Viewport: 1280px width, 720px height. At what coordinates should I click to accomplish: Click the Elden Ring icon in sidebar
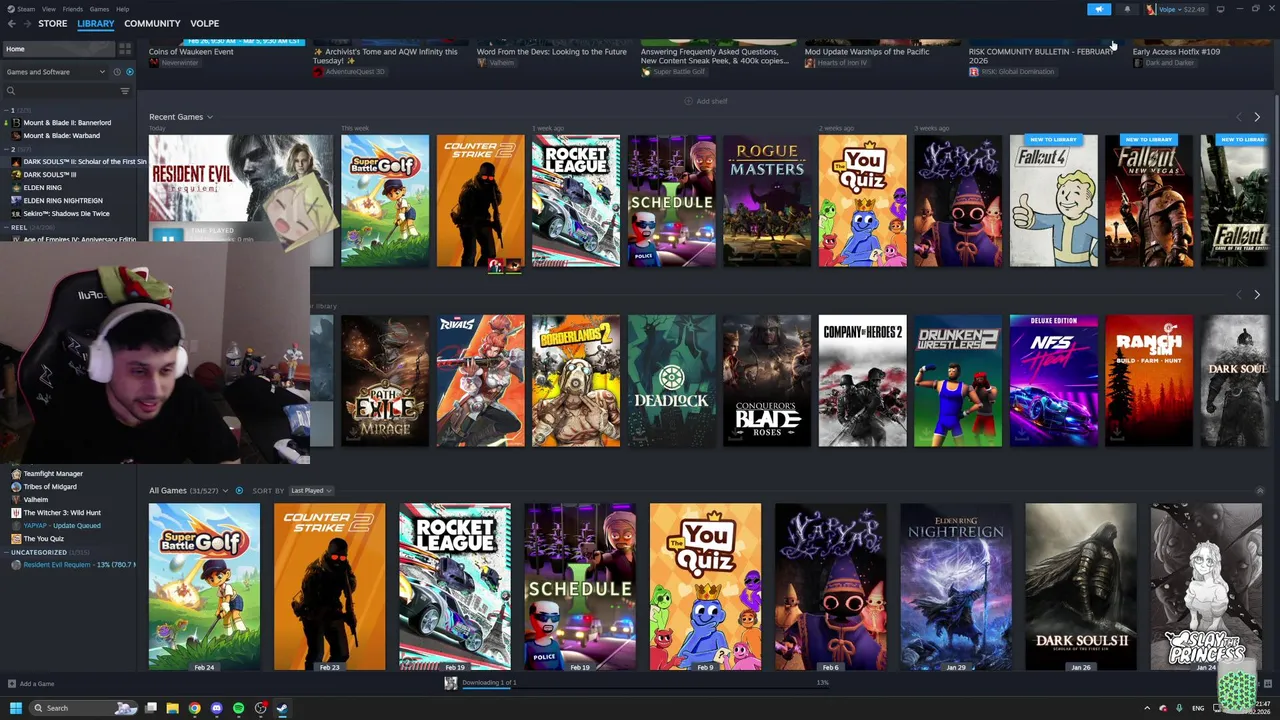click(x=16, y=187)
